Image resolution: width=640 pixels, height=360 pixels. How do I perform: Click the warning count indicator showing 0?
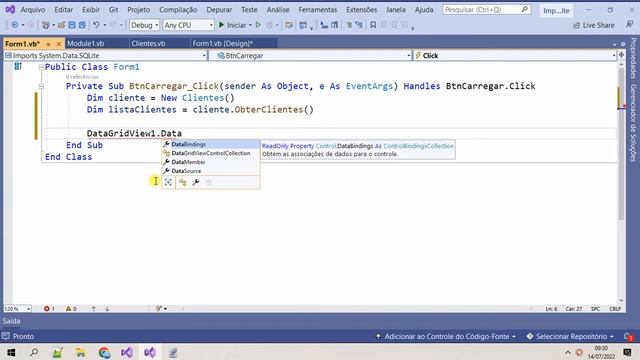tap(71, 309)
